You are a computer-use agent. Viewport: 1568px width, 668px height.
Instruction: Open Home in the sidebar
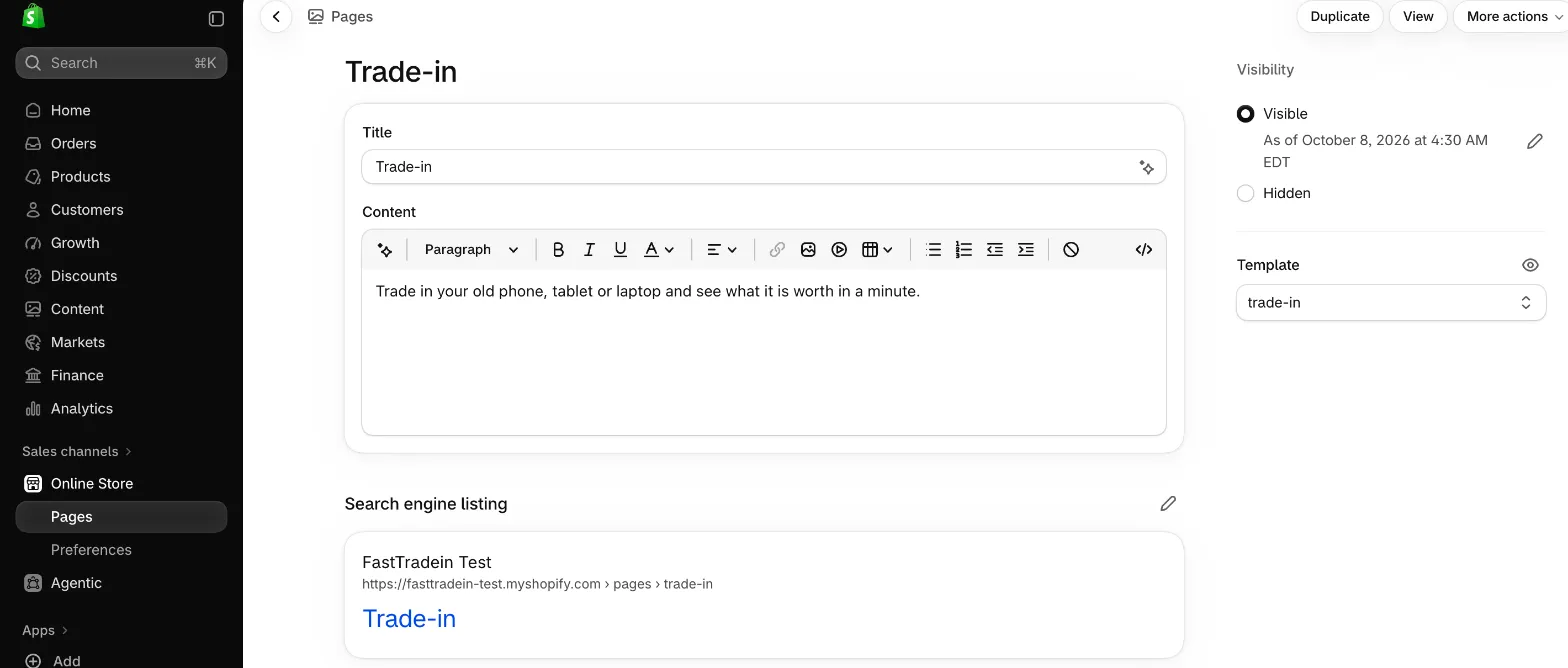pos(121,111)
